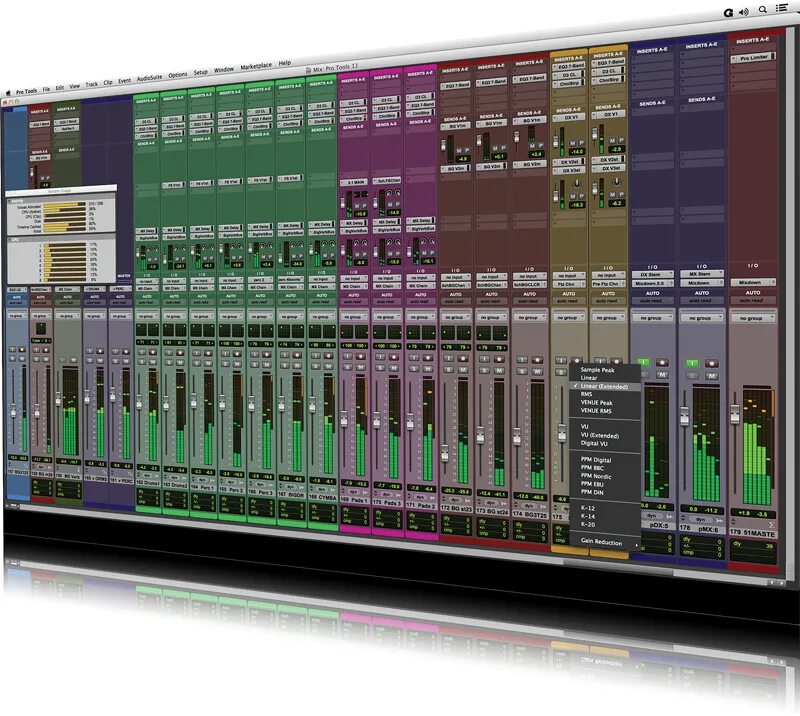
Task: Open Spotlight search magnifier icon
Action: 763,10
